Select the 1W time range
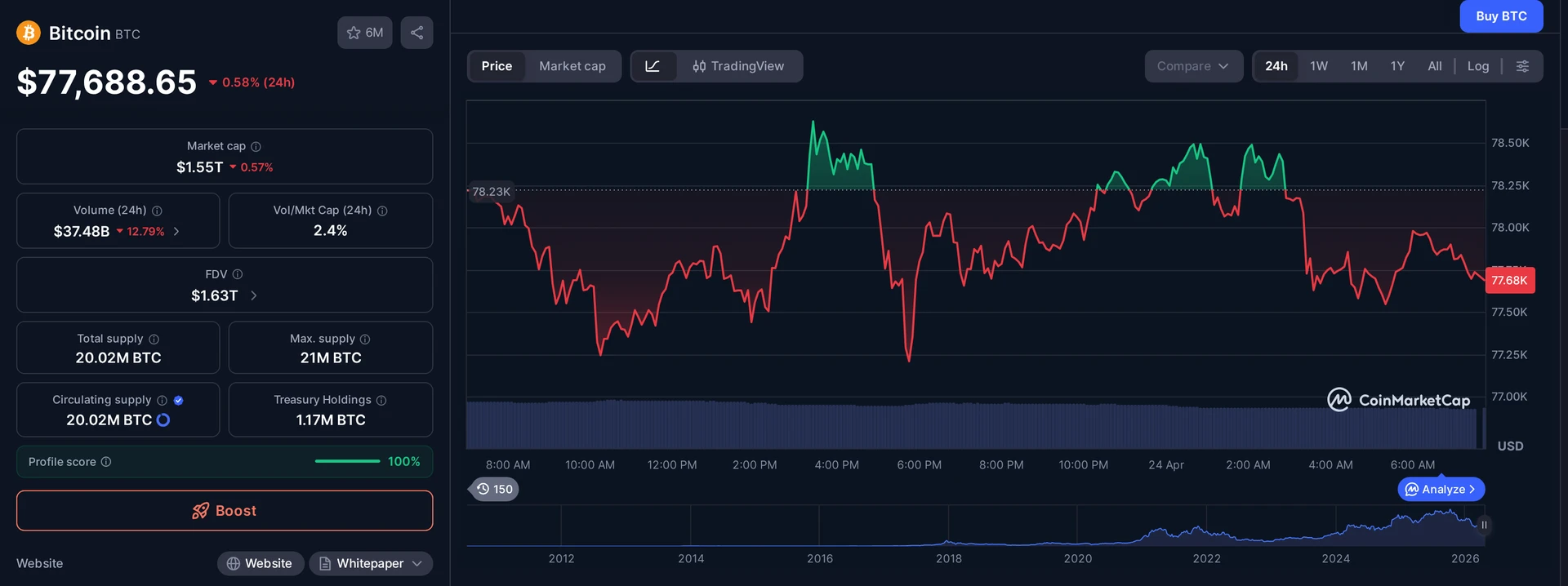1568x586 pixels. [x=1319, y=66]
